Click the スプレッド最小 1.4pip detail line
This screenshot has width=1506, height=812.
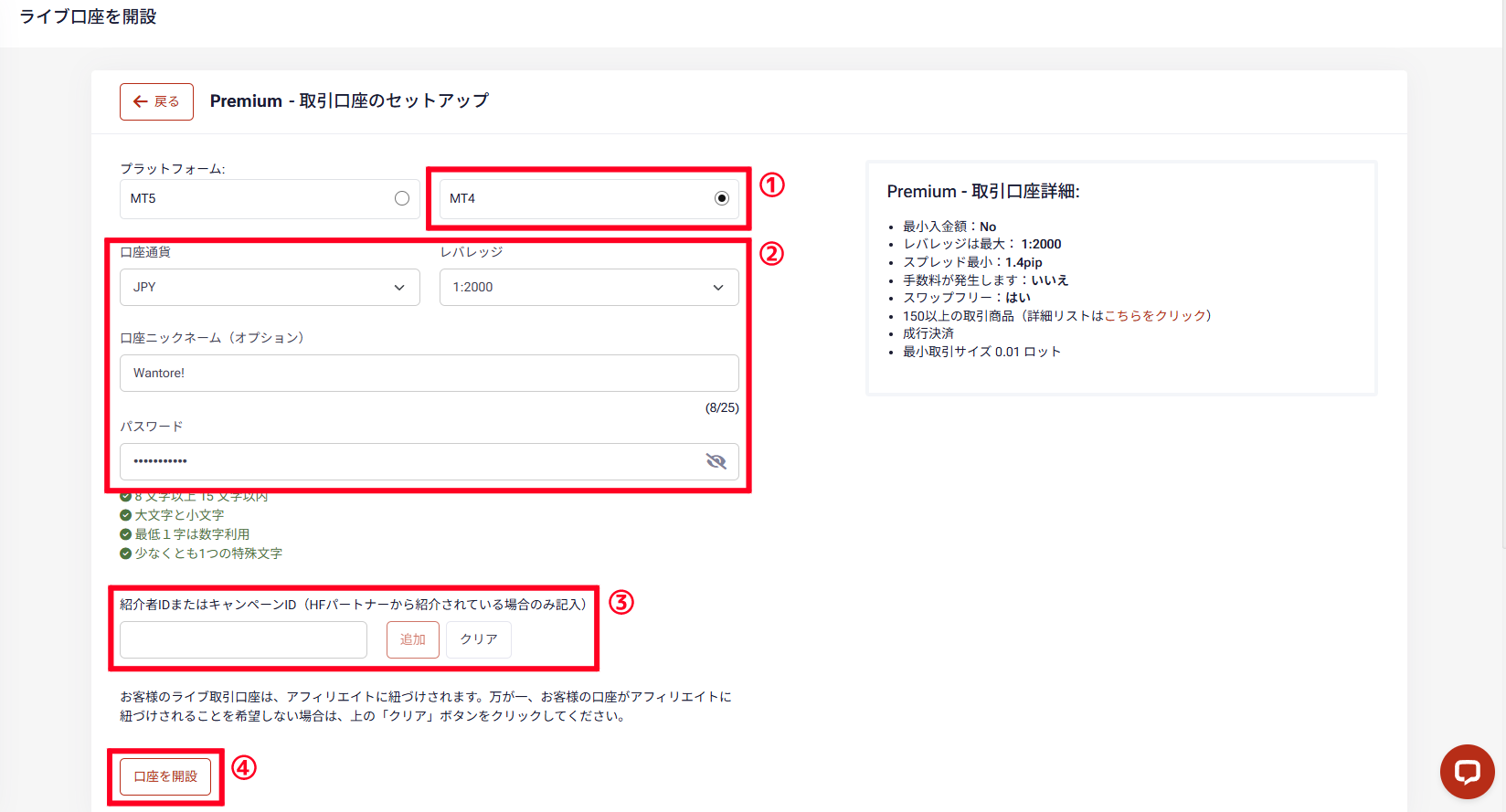click(x=972, y=262)
